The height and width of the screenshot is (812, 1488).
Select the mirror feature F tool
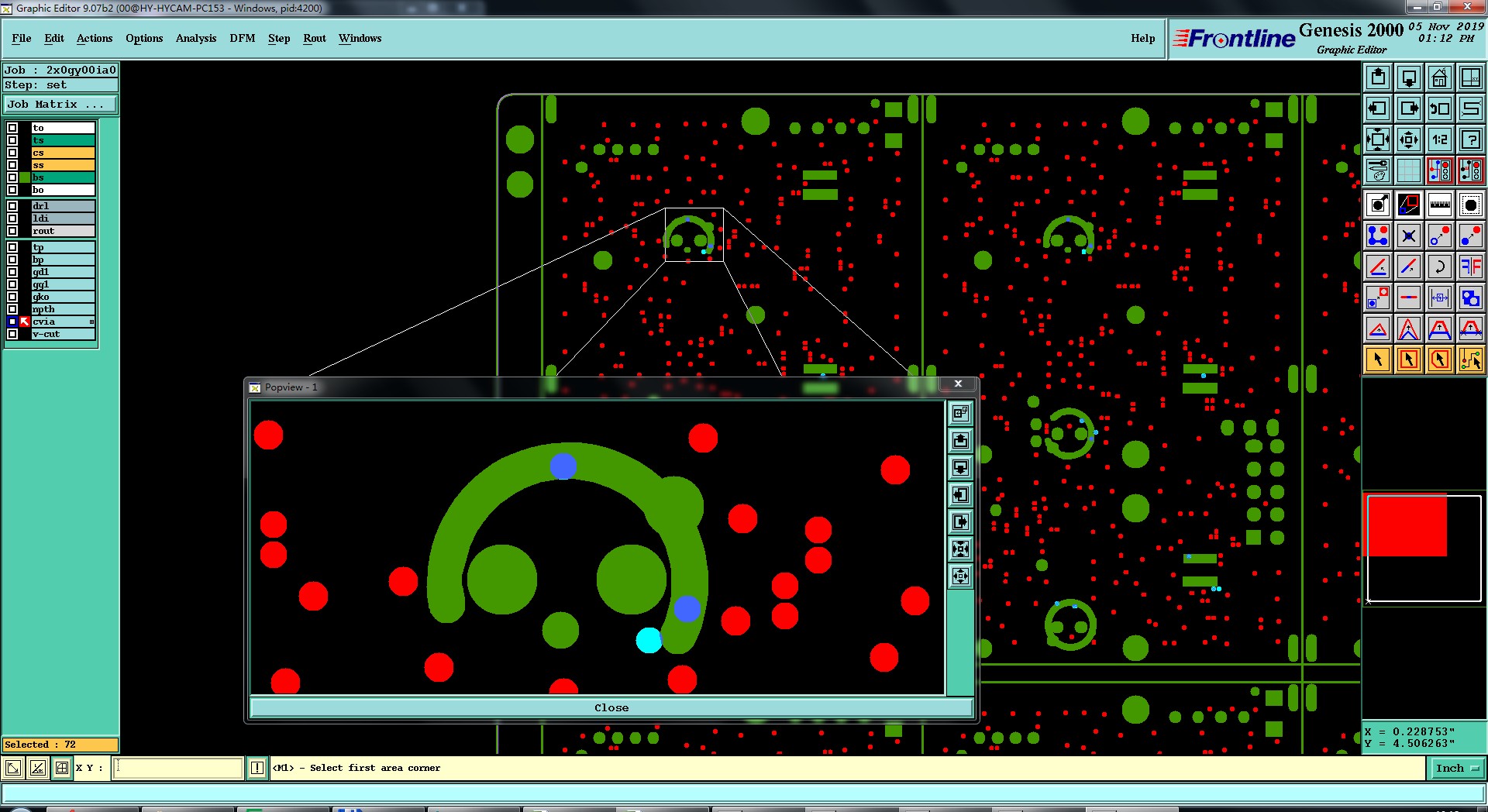1471,267
